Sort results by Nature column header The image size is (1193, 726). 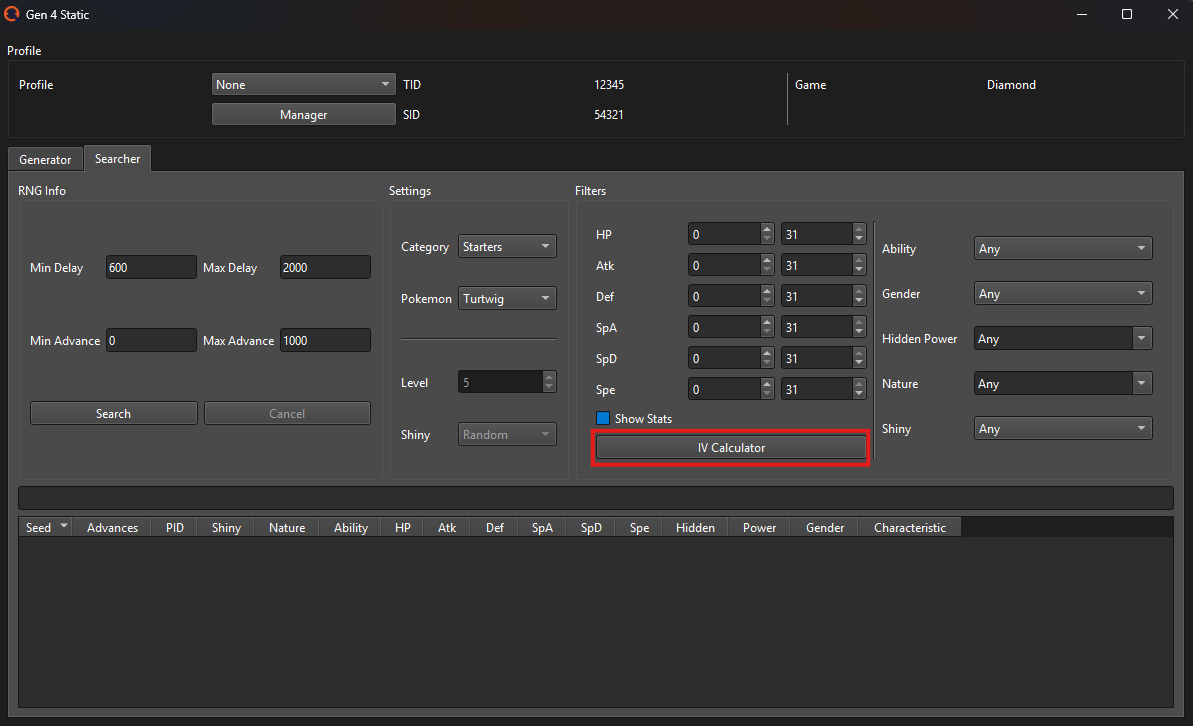tap(287, 527)
